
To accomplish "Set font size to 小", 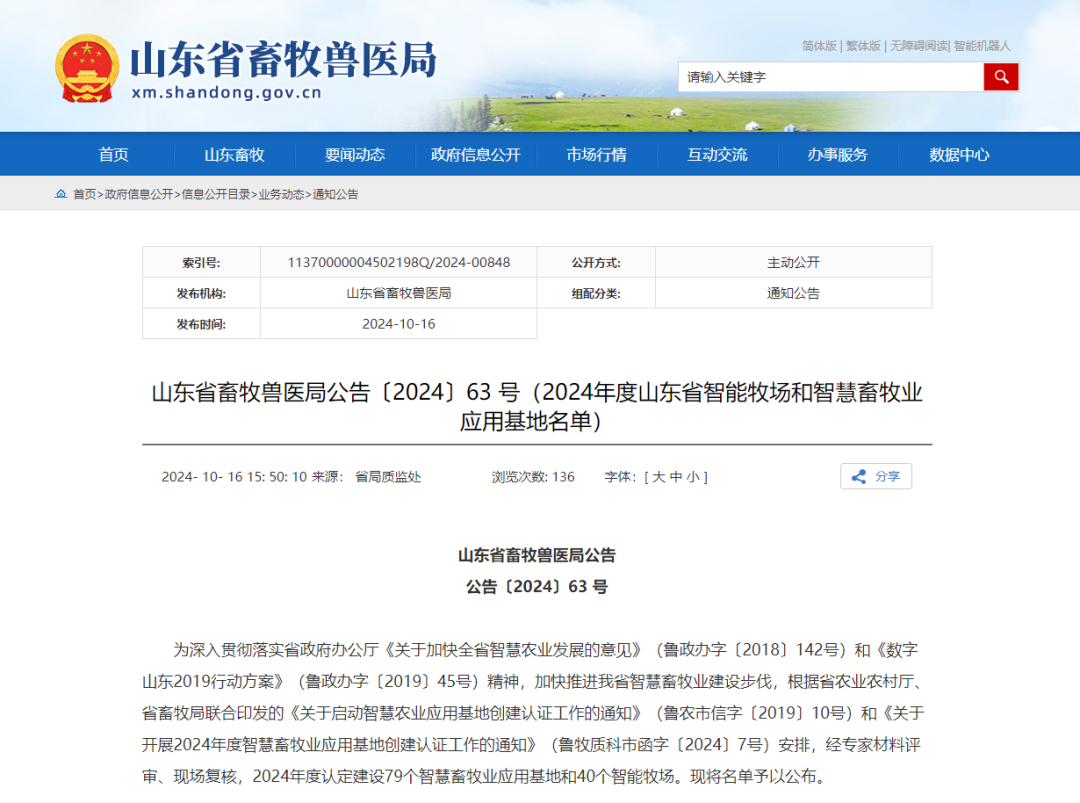I will pos(692,477).
